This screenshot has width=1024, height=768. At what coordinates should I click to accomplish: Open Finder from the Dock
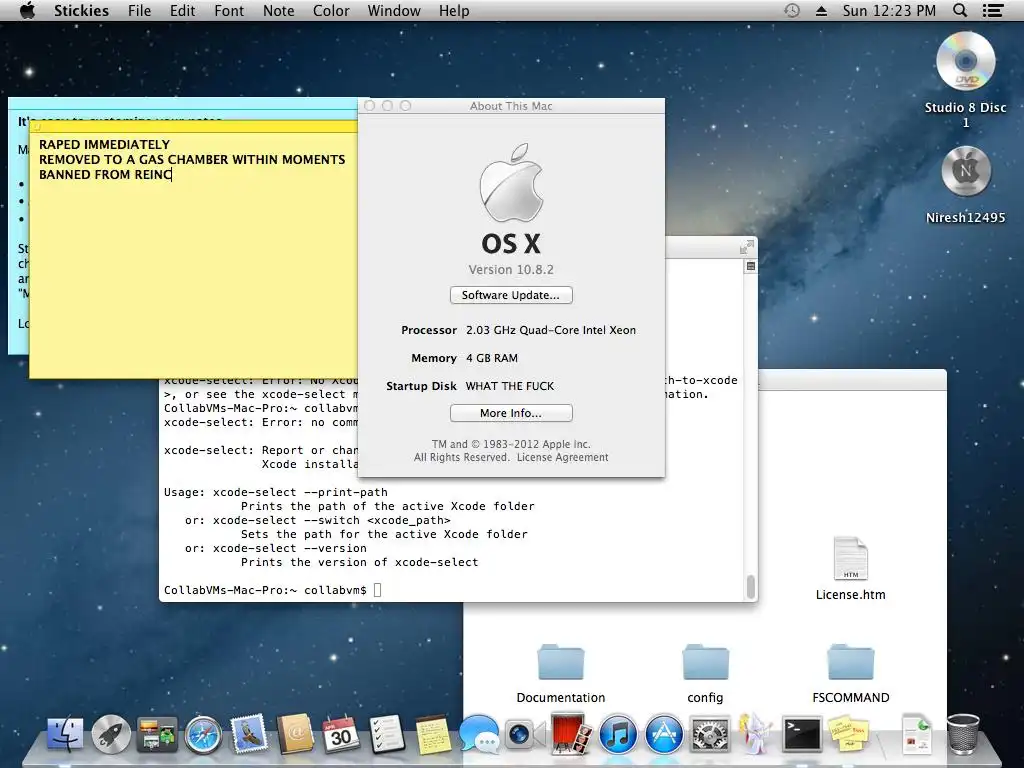pos(65,734)
